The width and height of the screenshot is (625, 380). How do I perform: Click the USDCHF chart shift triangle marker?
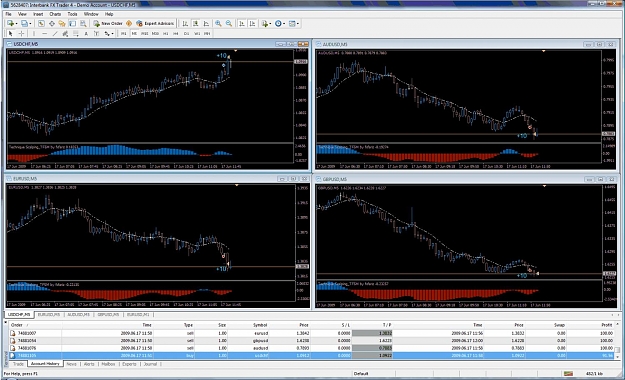coord(236,51)
